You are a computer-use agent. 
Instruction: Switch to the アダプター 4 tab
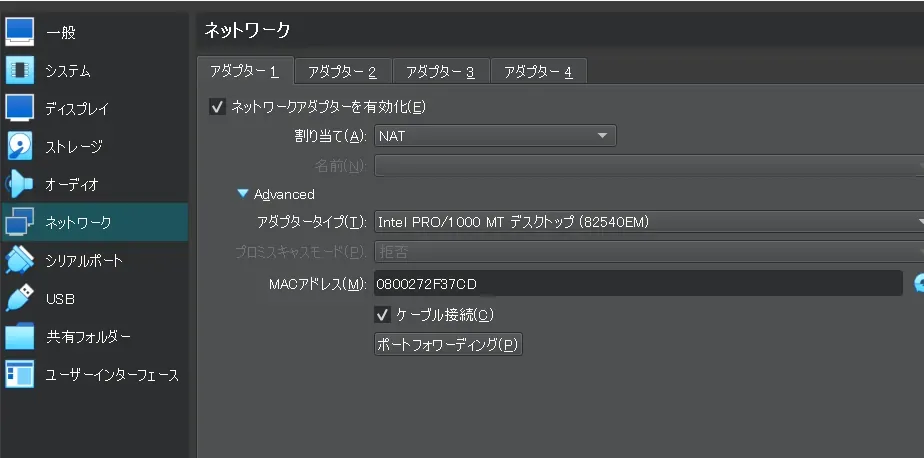pos(538,72)
